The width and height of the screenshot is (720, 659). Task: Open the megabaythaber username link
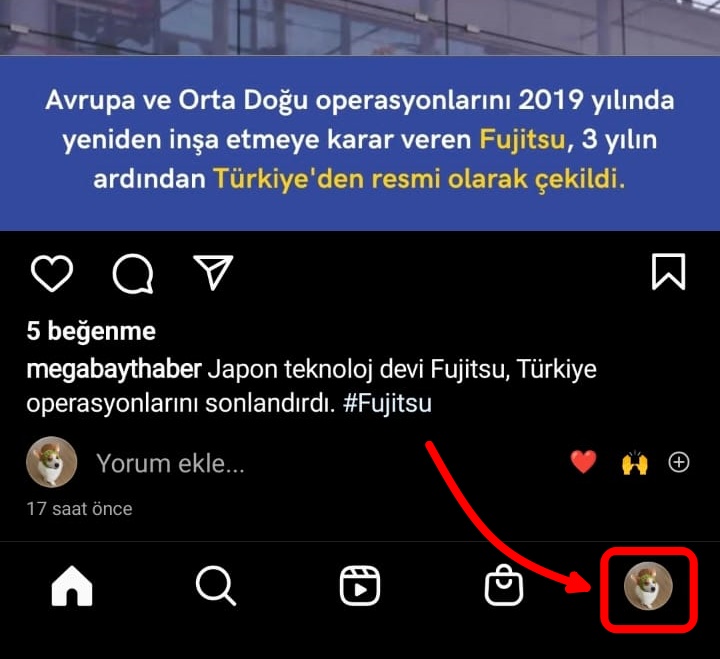[x=114, y=369]
